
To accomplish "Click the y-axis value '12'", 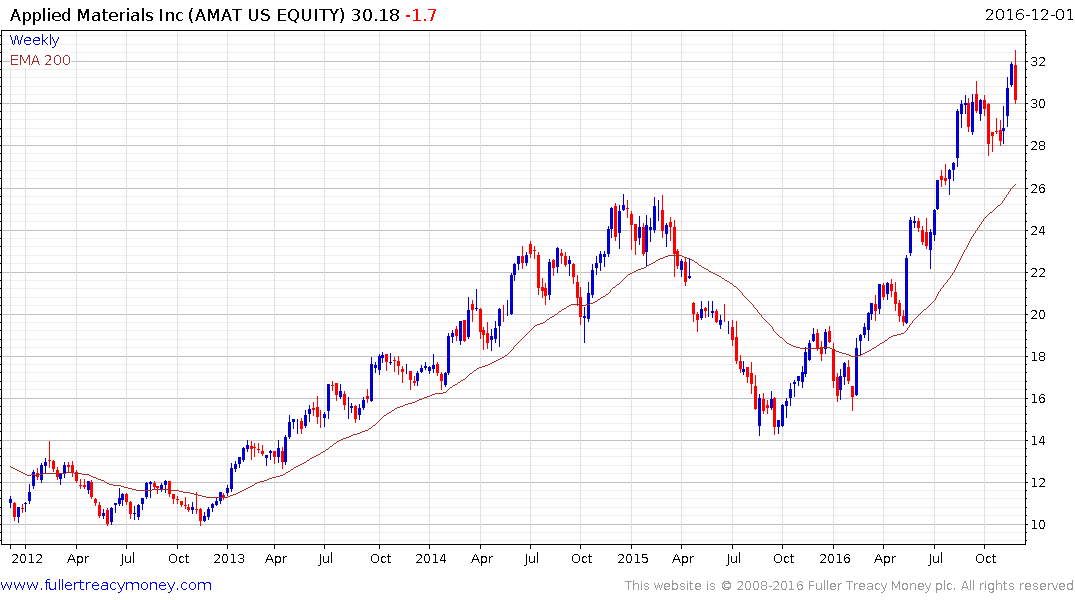I will (x=1038, y=483).
